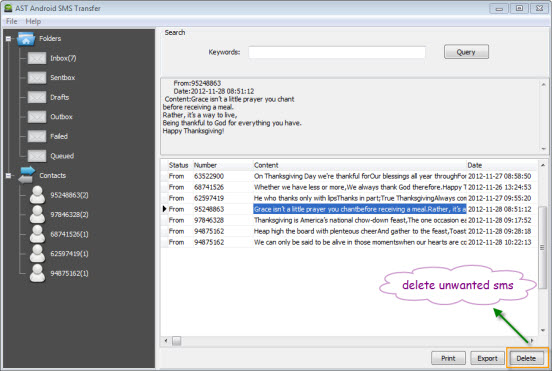Click the Outbox envelope icon
Screen dimensions: 552x371
click(37, 117)
